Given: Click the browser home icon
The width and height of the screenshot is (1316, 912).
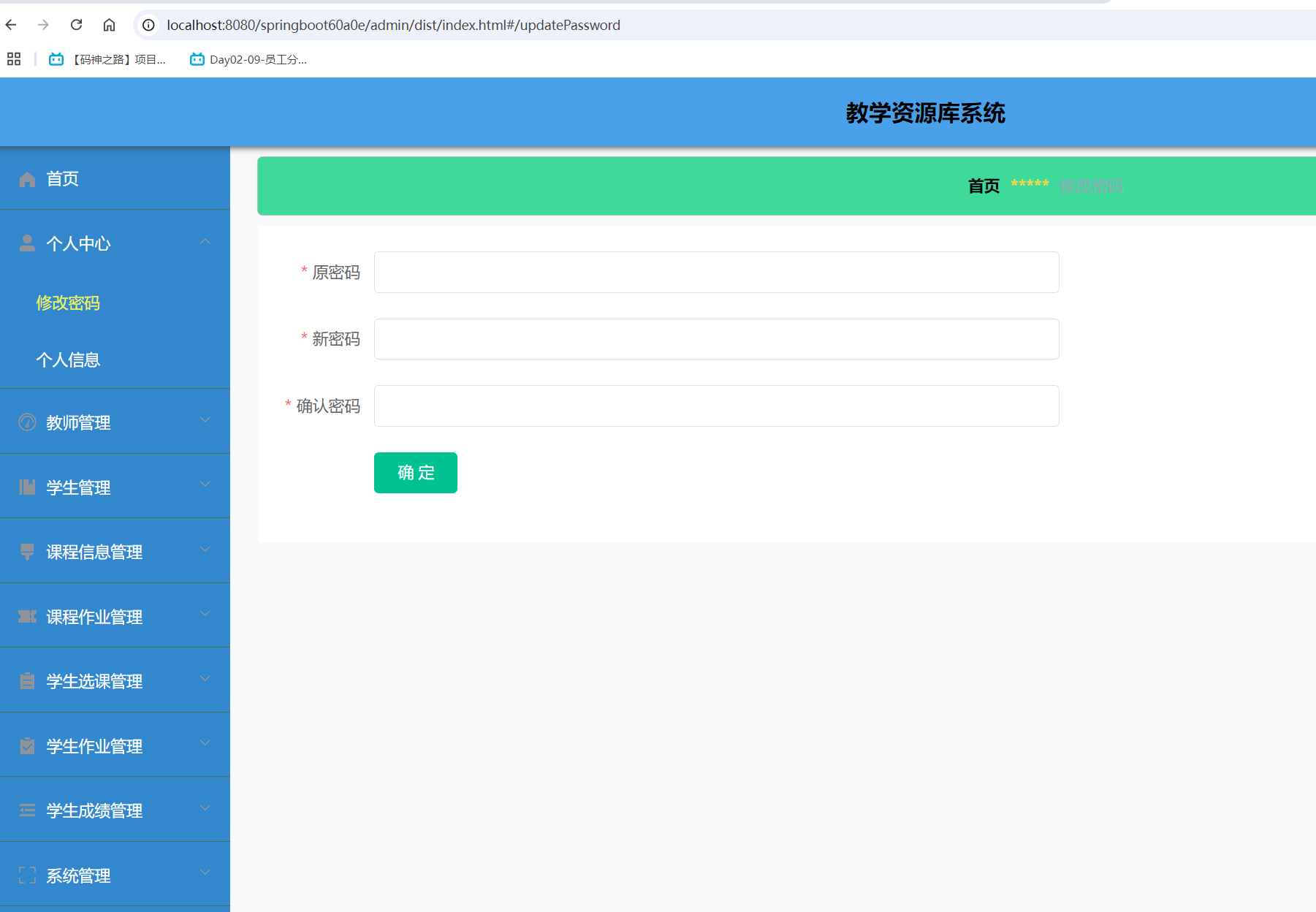Looking at the screenshot, I should pos(109,24).
